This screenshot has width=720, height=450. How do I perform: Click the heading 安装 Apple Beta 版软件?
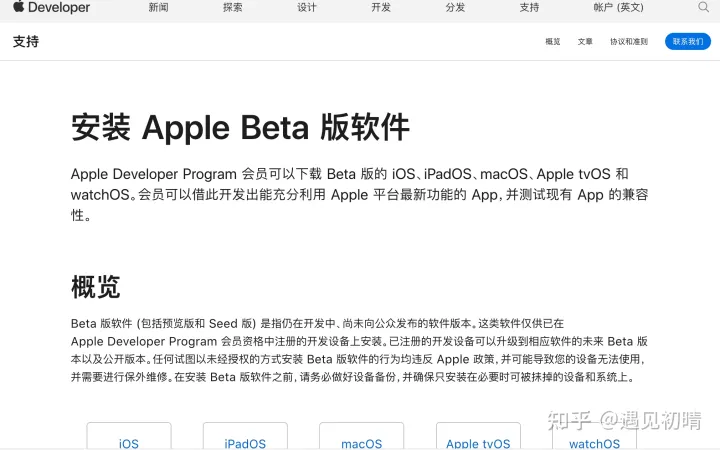(x=240, y=128)
